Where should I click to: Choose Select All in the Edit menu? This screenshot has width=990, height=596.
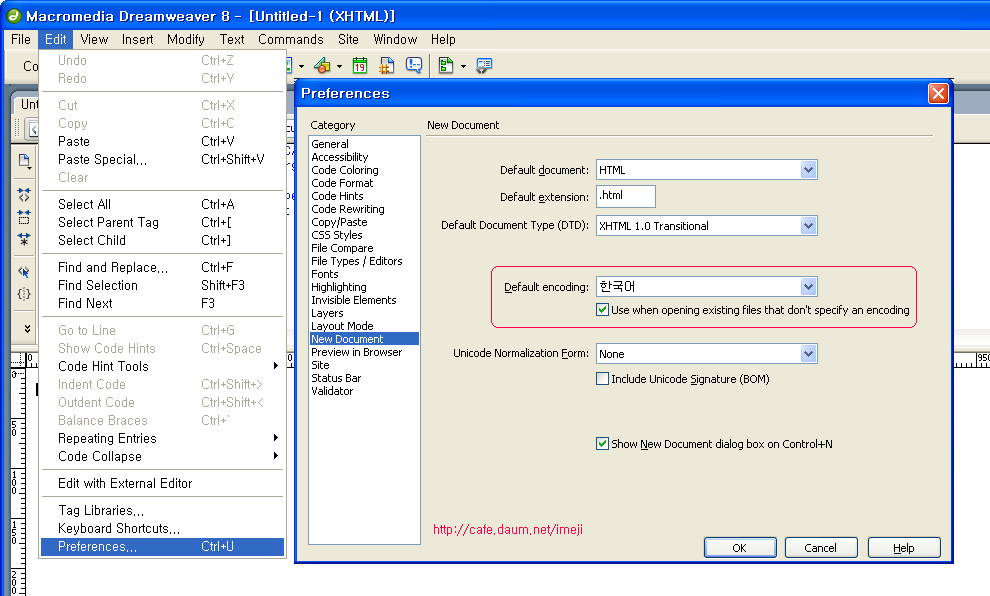162,204
